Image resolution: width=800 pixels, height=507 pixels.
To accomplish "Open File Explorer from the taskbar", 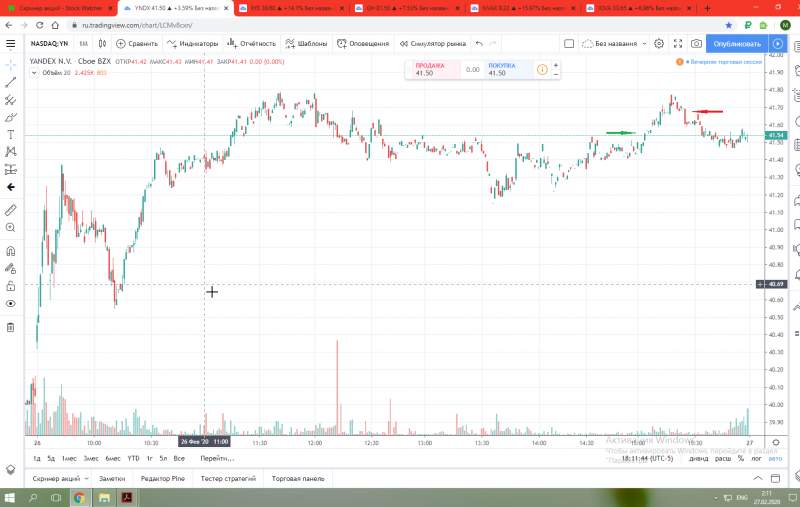I will point(104,498).
